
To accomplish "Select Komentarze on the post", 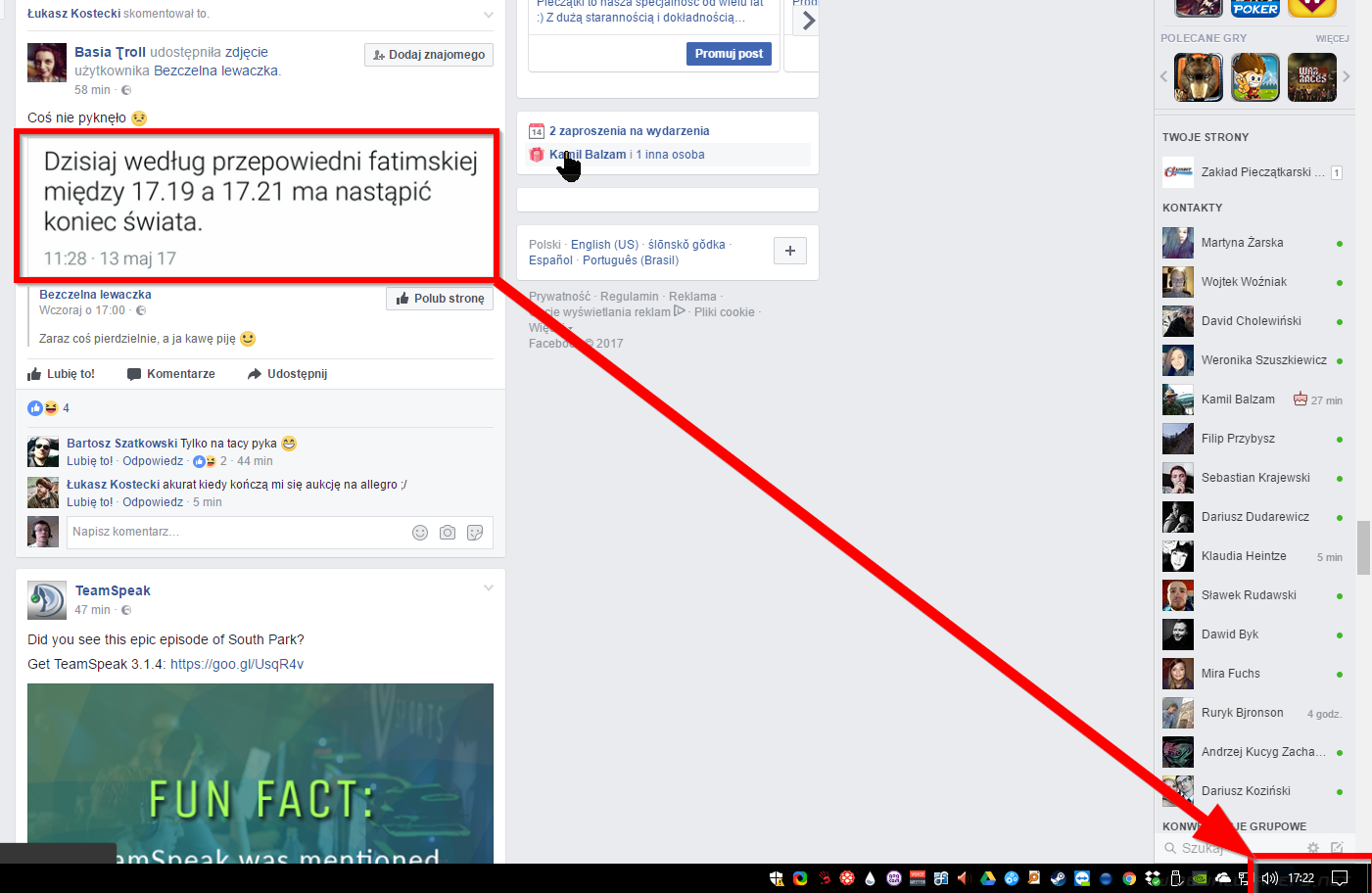I will pos(171,374).
